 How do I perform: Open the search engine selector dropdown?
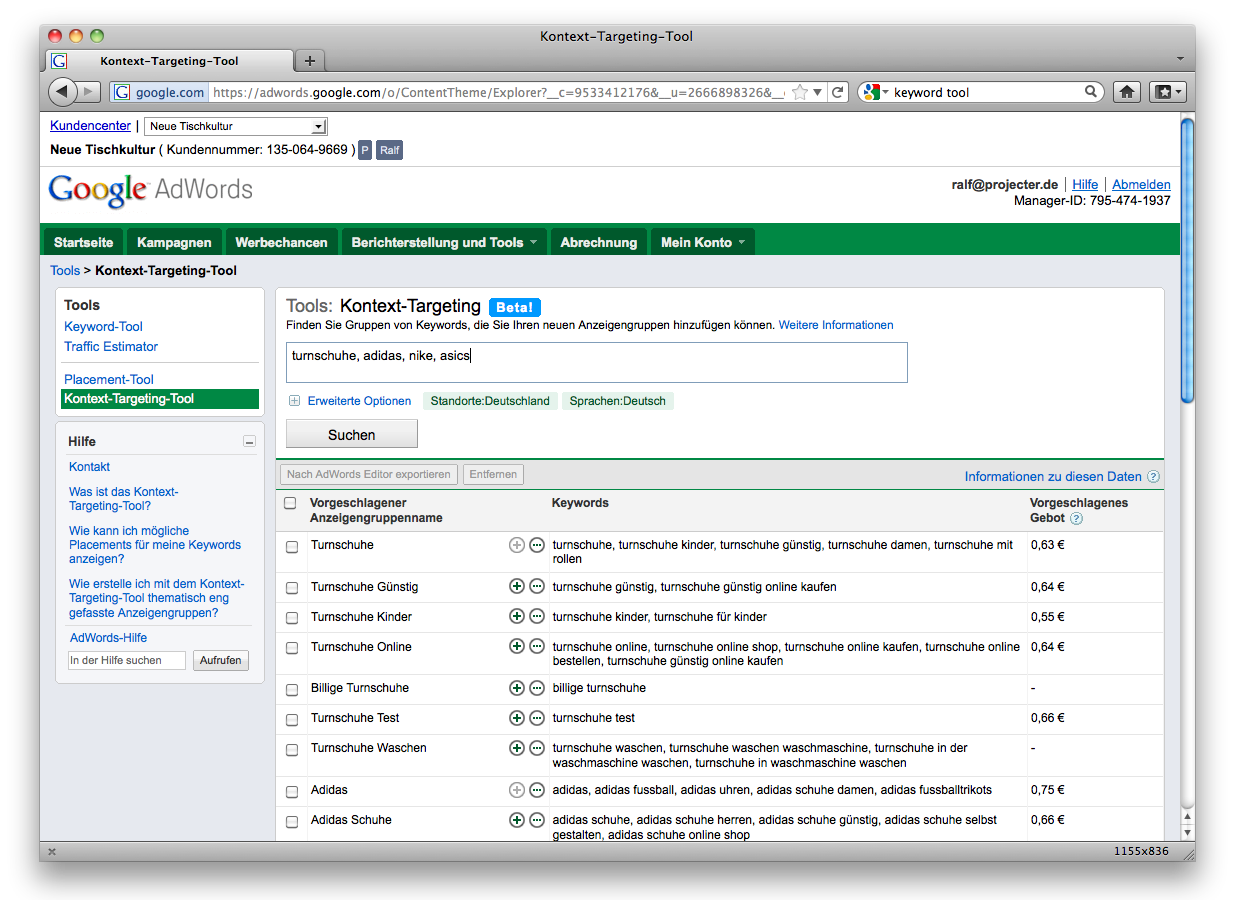876,92
